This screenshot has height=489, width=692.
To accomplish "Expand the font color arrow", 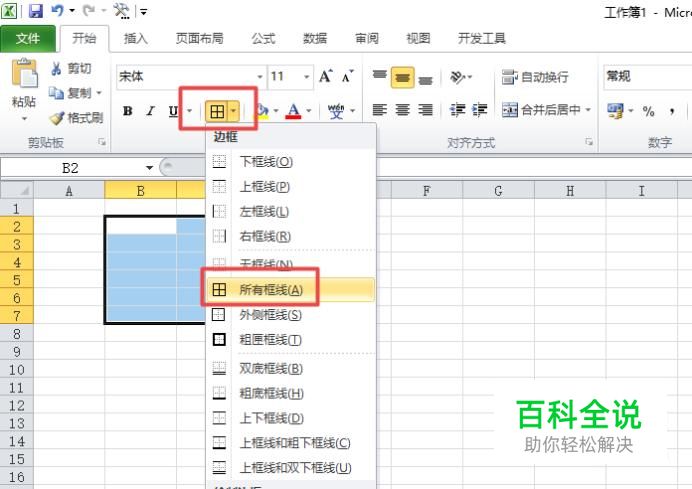I will click(309, 111).
